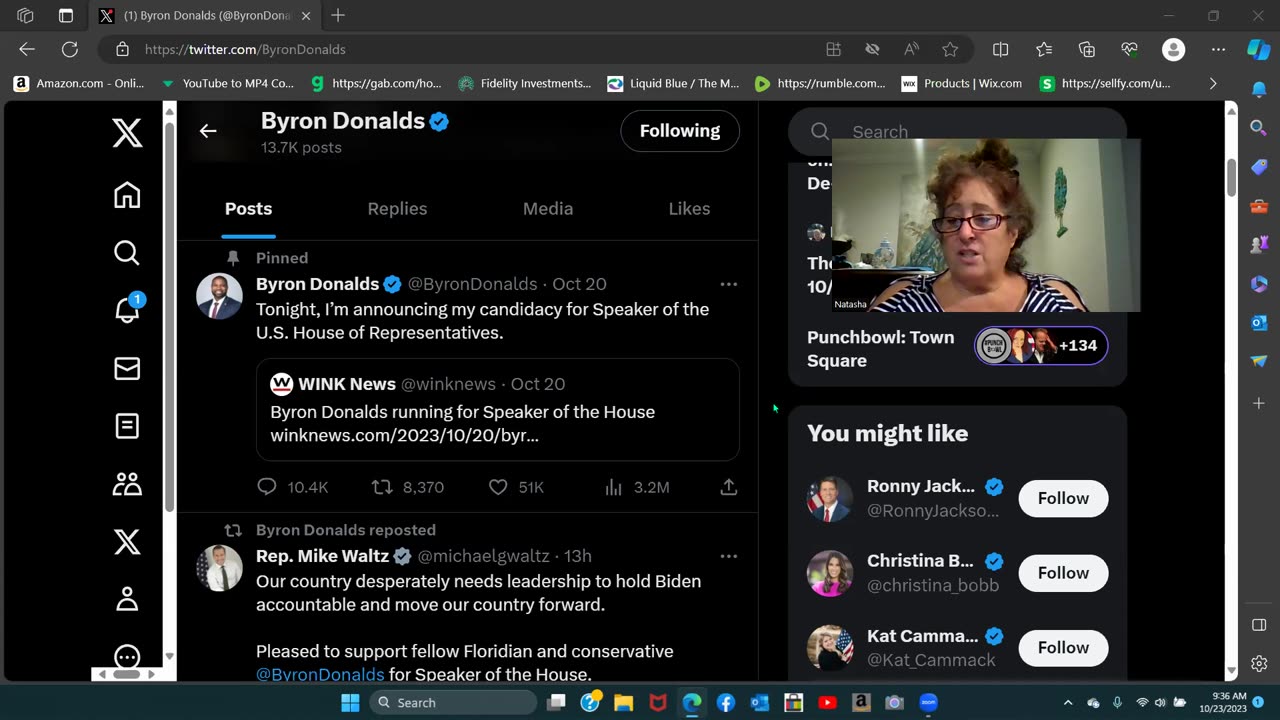Image resolution: width=1280 pixels, height=720 pixels.
Task: Click Edge sidebar search icon
Action: (1259, 127)
